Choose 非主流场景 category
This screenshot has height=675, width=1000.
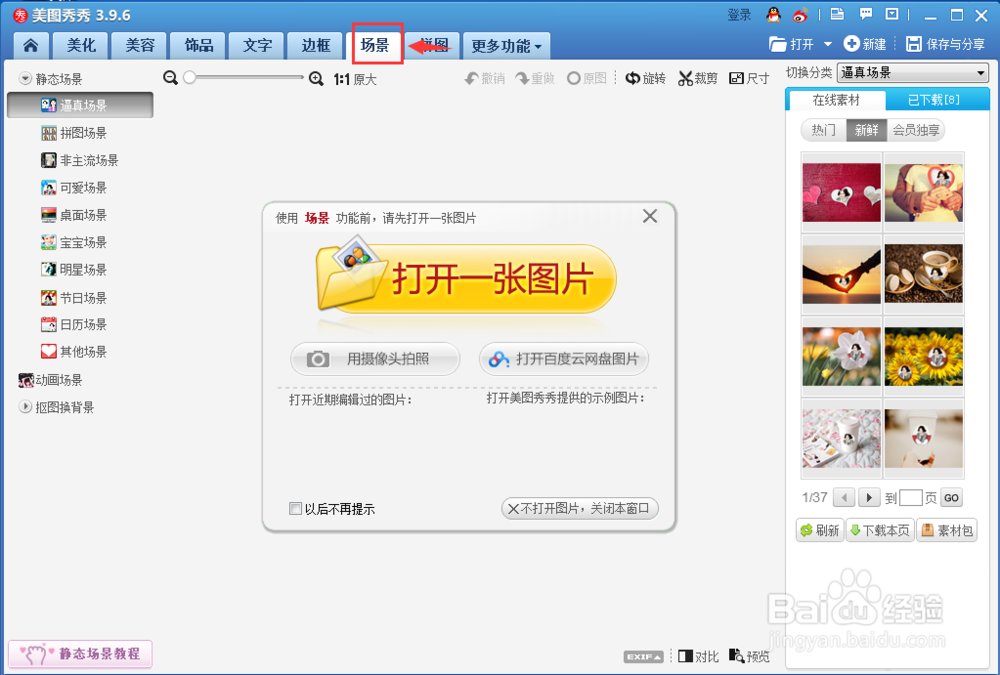point(80,160)
